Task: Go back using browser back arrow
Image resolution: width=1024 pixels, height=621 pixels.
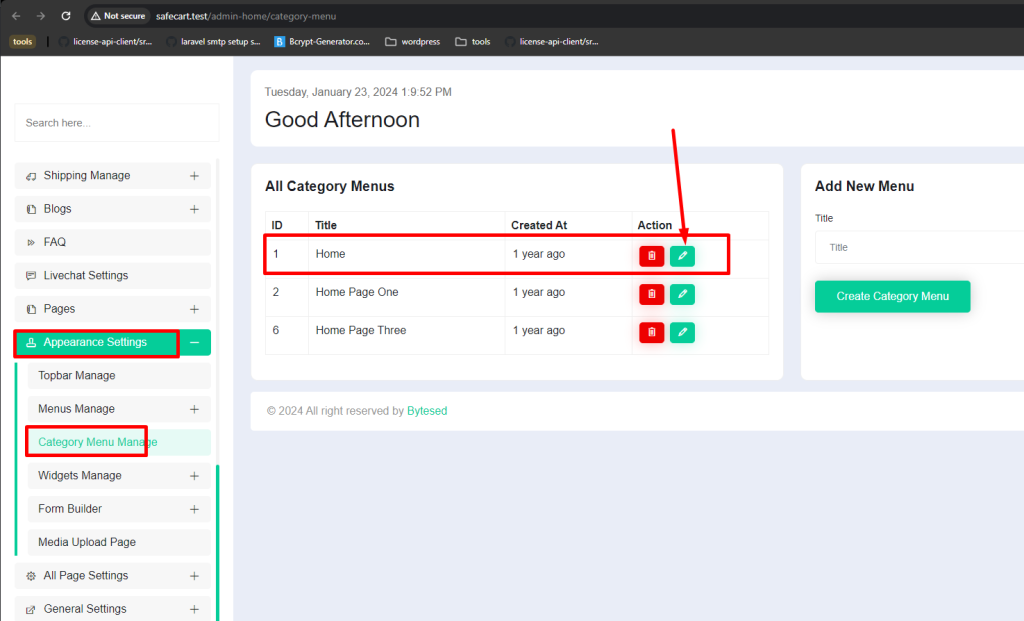Action: tap(16, 16)
